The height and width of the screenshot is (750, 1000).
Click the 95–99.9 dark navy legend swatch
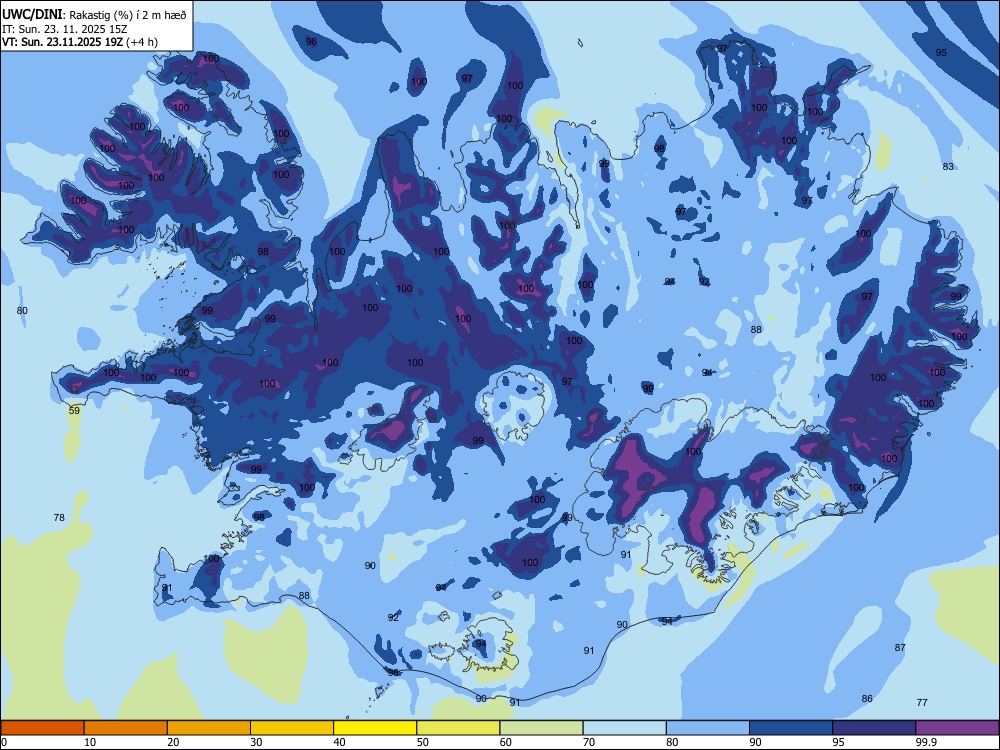pos(874,728)
